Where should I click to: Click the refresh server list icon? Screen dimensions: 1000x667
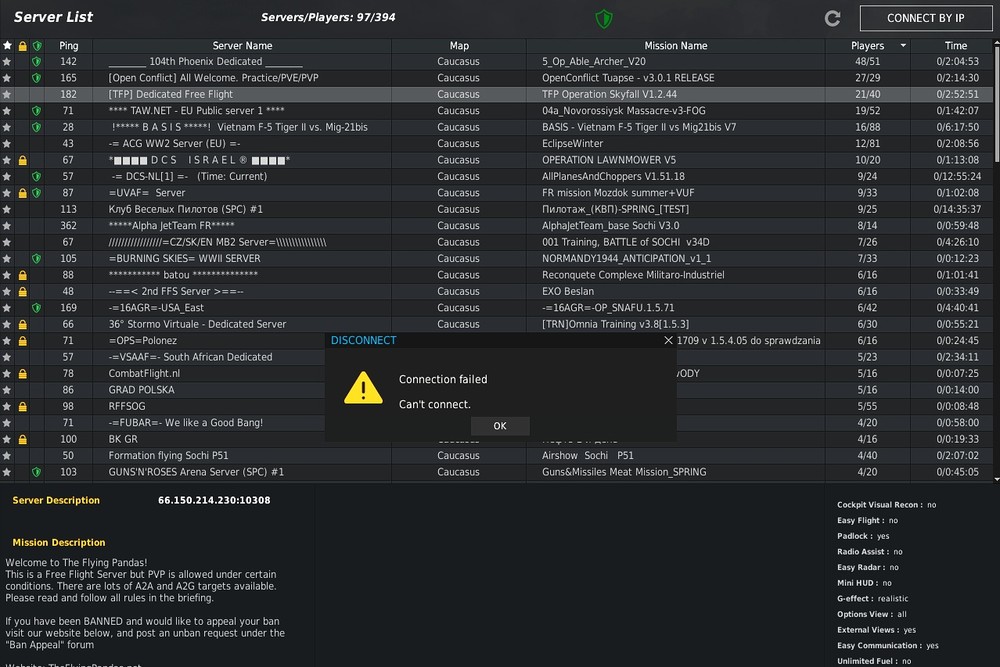pos(832,18)
